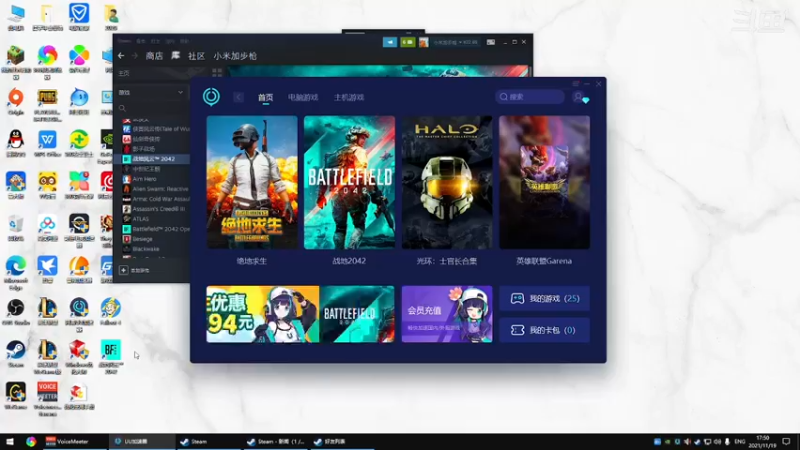Viewport: 800px width, 450px height.
Task: Click the Minecraft desktop icon
Action: pyautogui.click(x=16, y=63)
